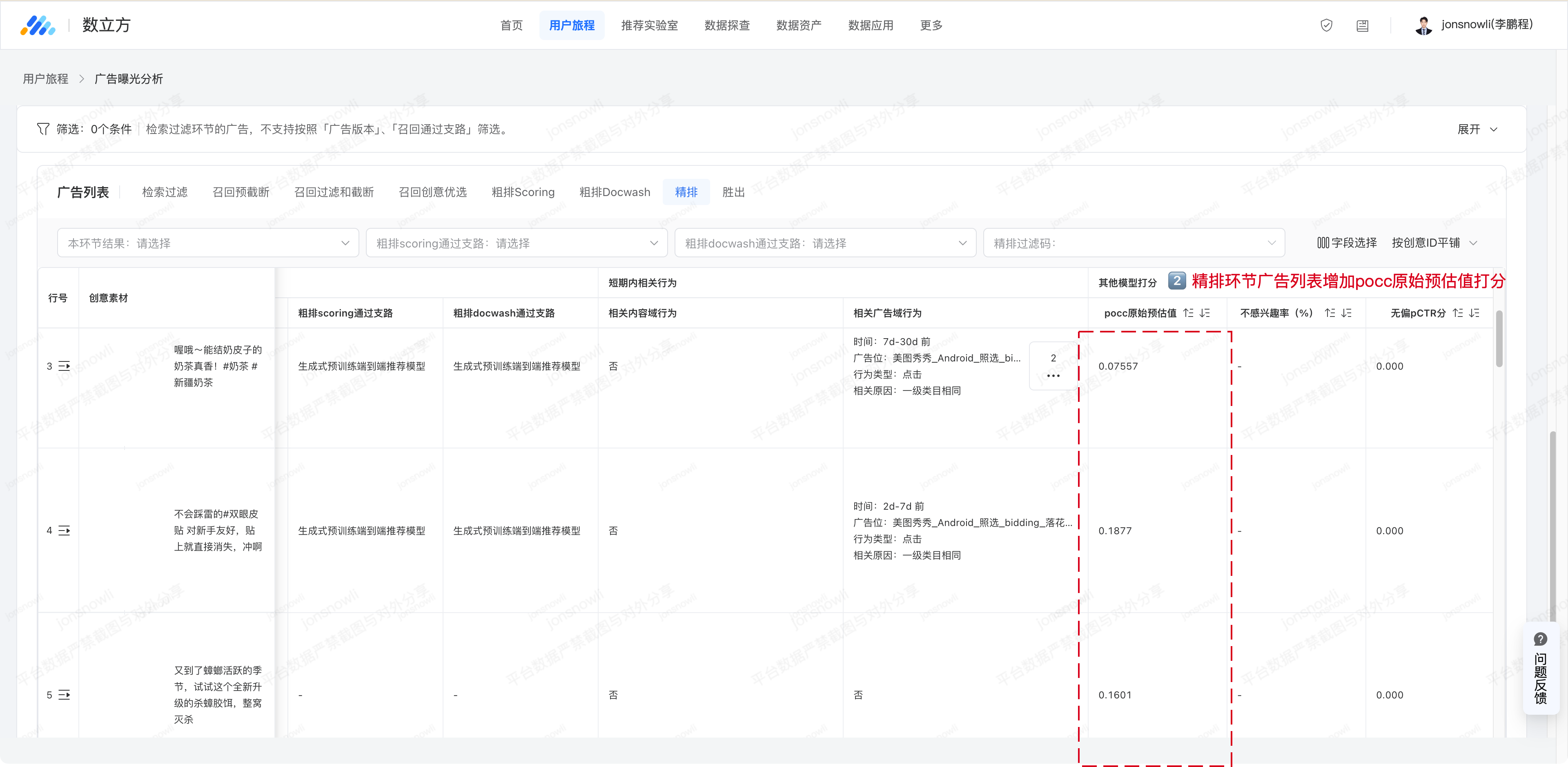The image size is (1568, 767).
Task: Open the document icon beside the shield
Action: (1362, 26)
